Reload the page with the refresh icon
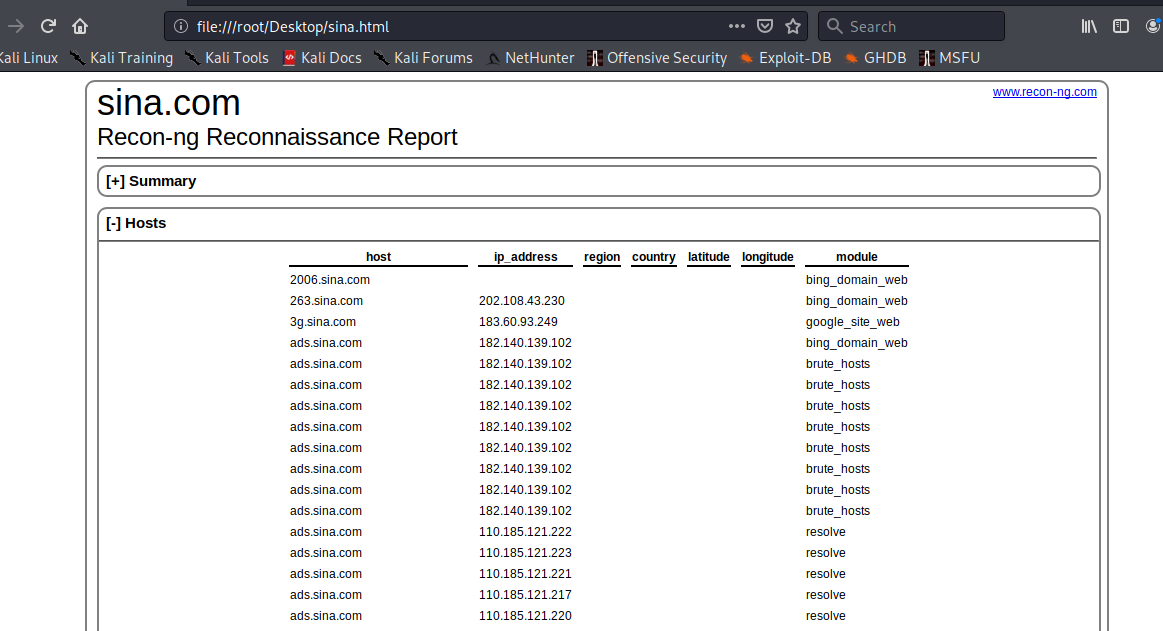 click(48, 27)
